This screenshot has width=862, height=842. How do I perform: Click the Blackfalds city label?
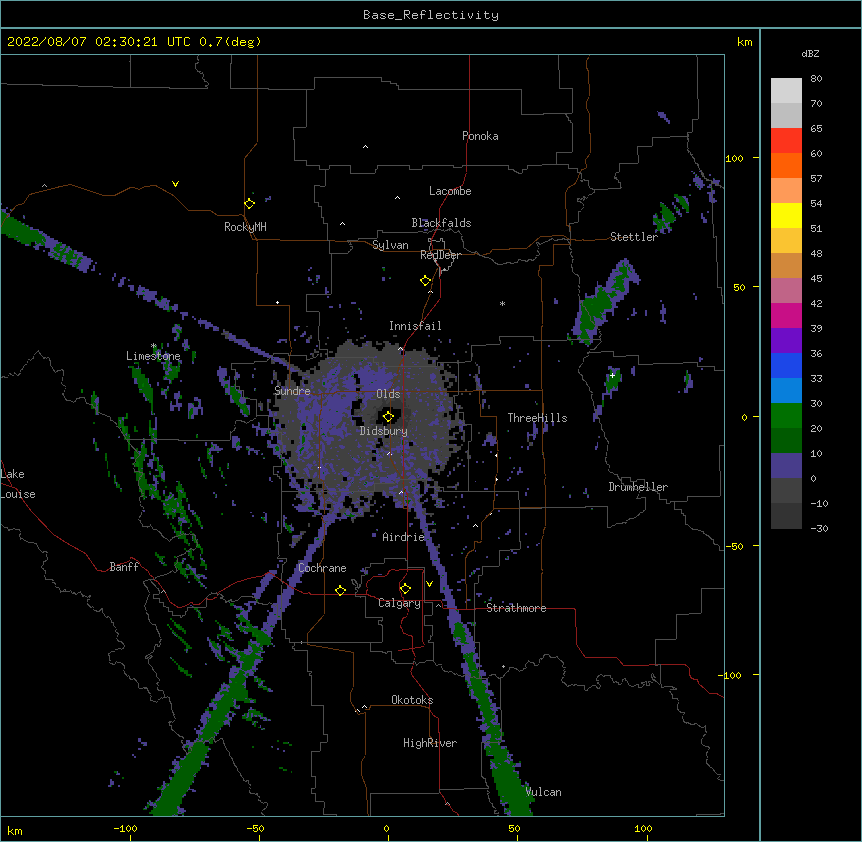pos(441,223)
